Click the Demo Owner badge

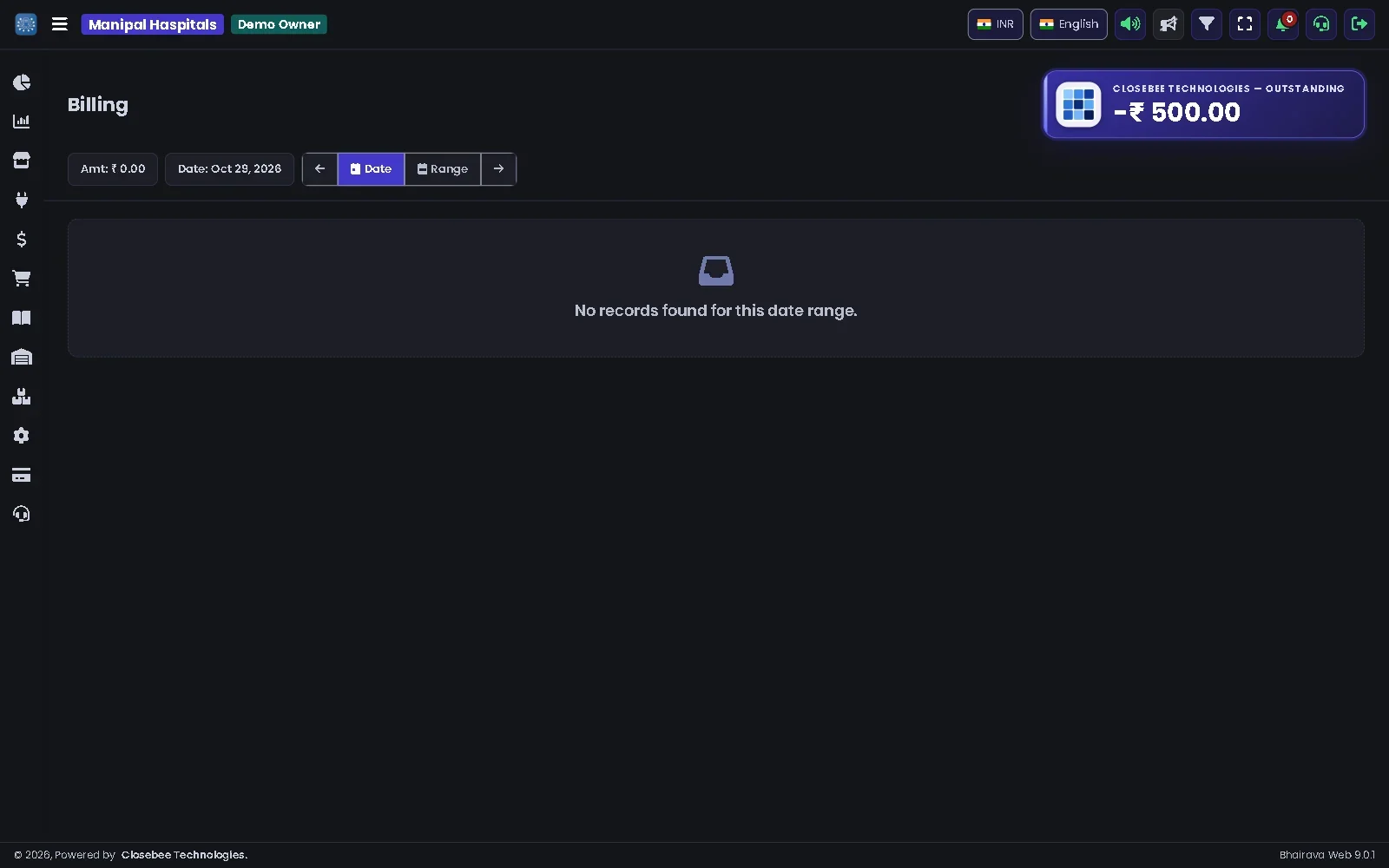[x=279, y=24]
